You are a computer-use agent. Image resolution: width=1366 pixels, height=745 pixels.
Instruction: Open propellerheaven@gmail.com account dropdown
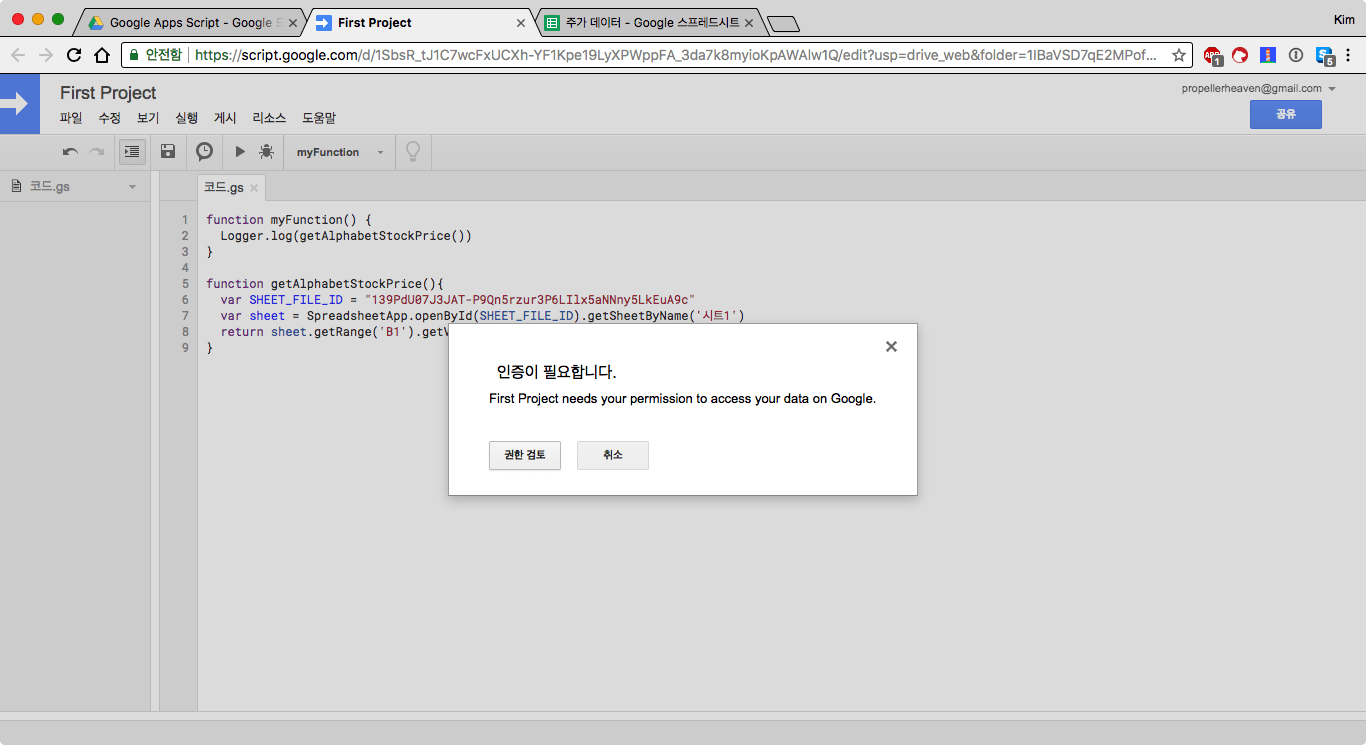[x=1258, y=88]
